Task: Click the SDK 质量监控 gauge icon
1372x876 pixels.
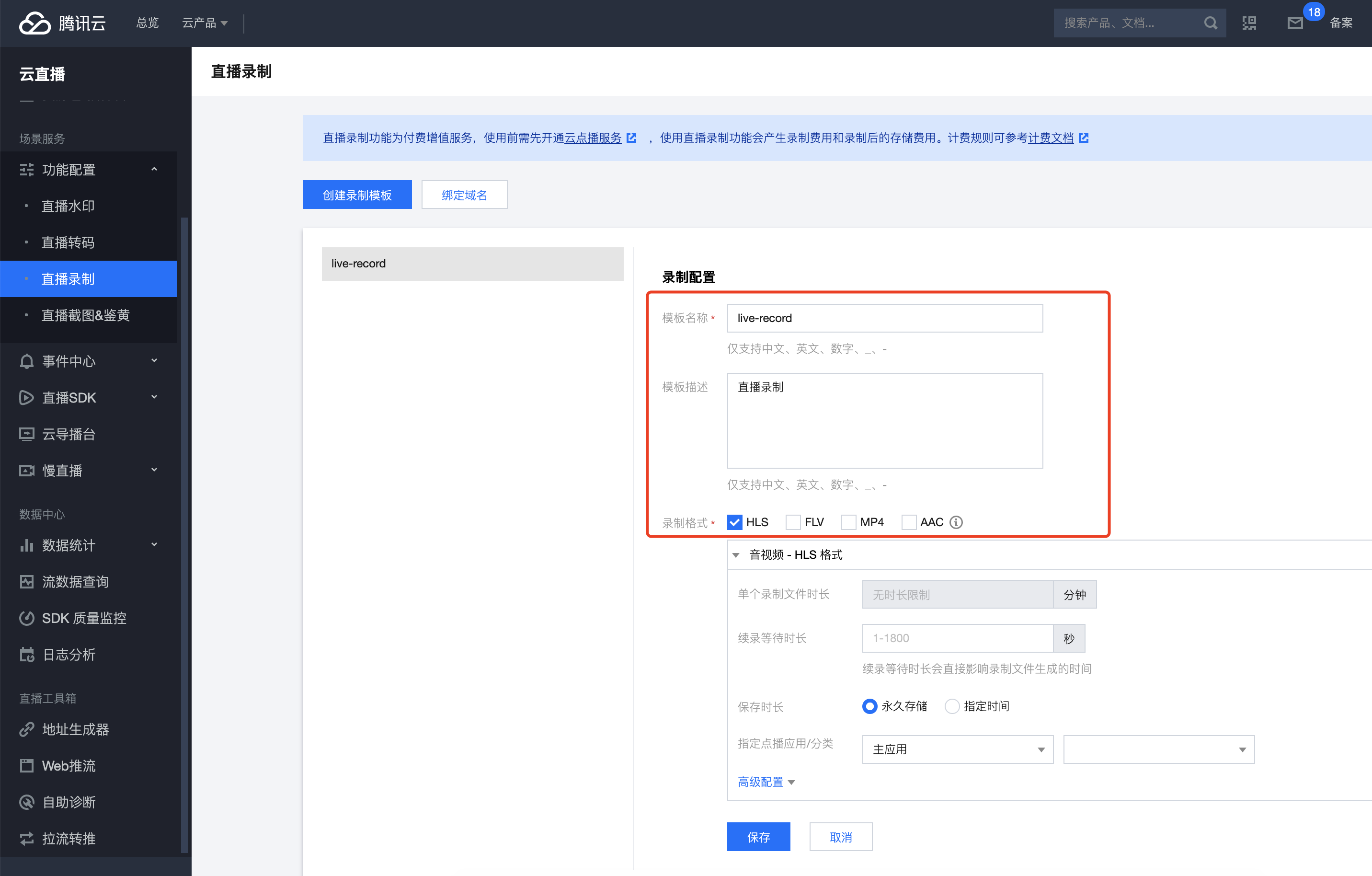Action: [27, 618]
